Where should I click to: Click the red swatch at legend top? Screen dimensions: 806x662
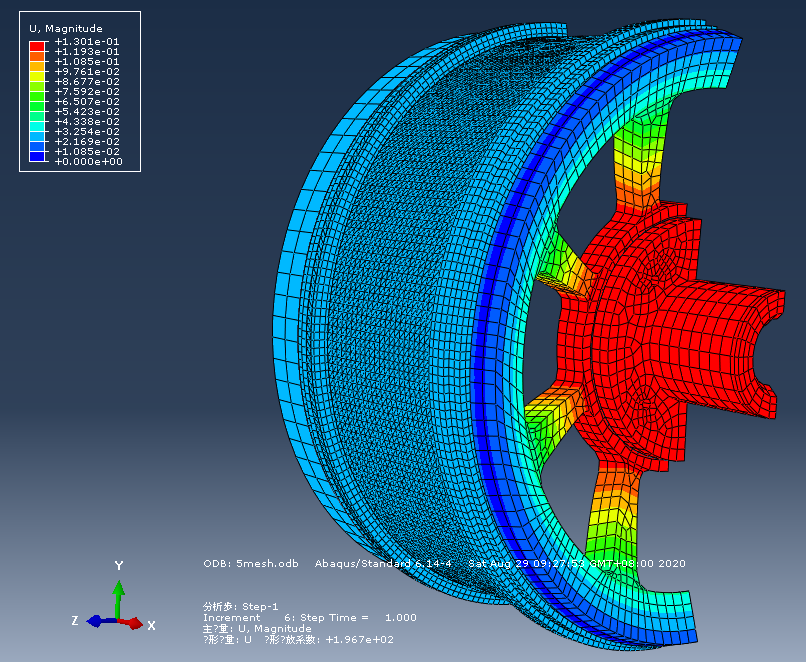click(x=37, y=46)
